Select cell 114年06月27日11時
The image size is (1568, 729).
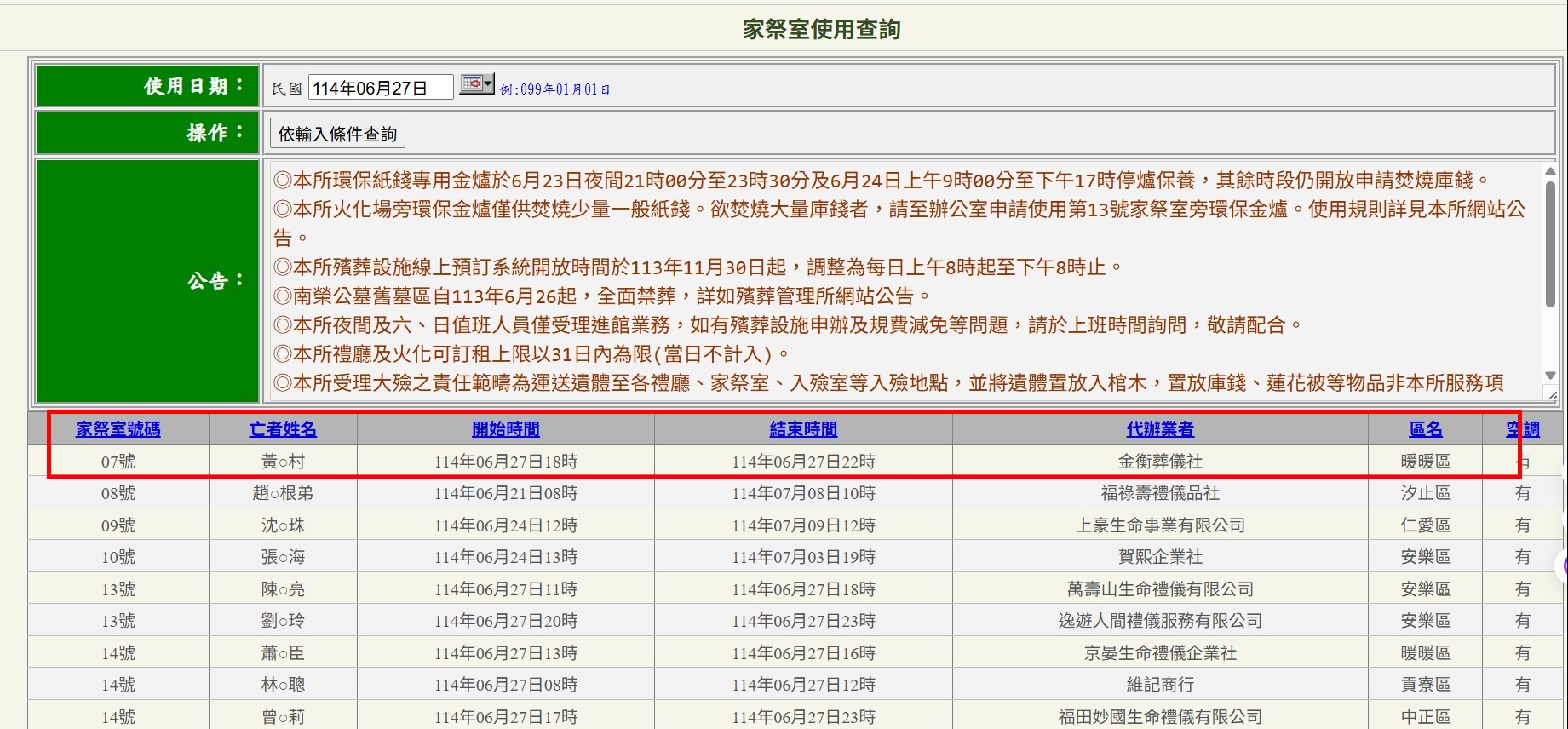point(506,589)
